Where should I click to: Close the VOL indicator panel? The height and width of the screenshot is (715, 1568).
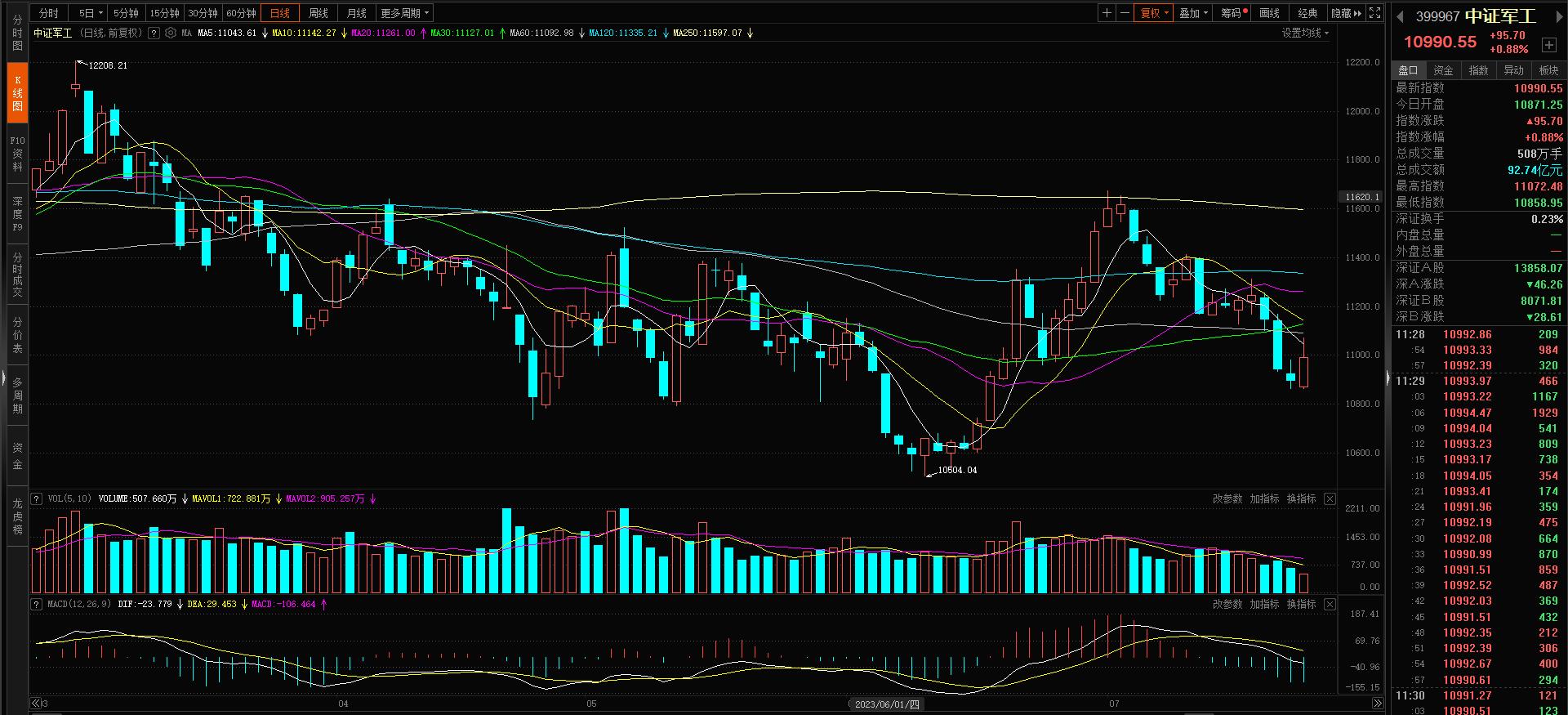coord(1330,498)
